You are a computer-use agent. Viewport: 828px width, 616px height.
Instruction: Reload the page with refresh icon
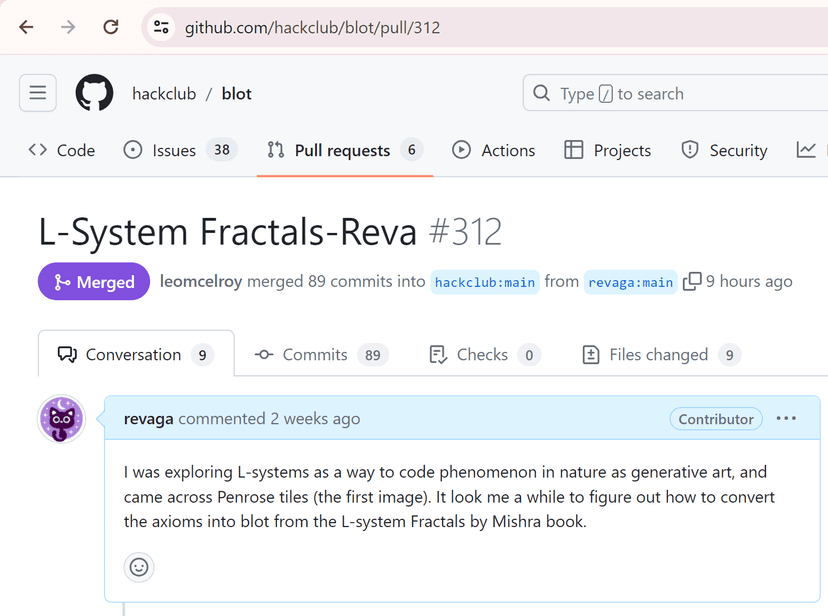coord(111,27)
